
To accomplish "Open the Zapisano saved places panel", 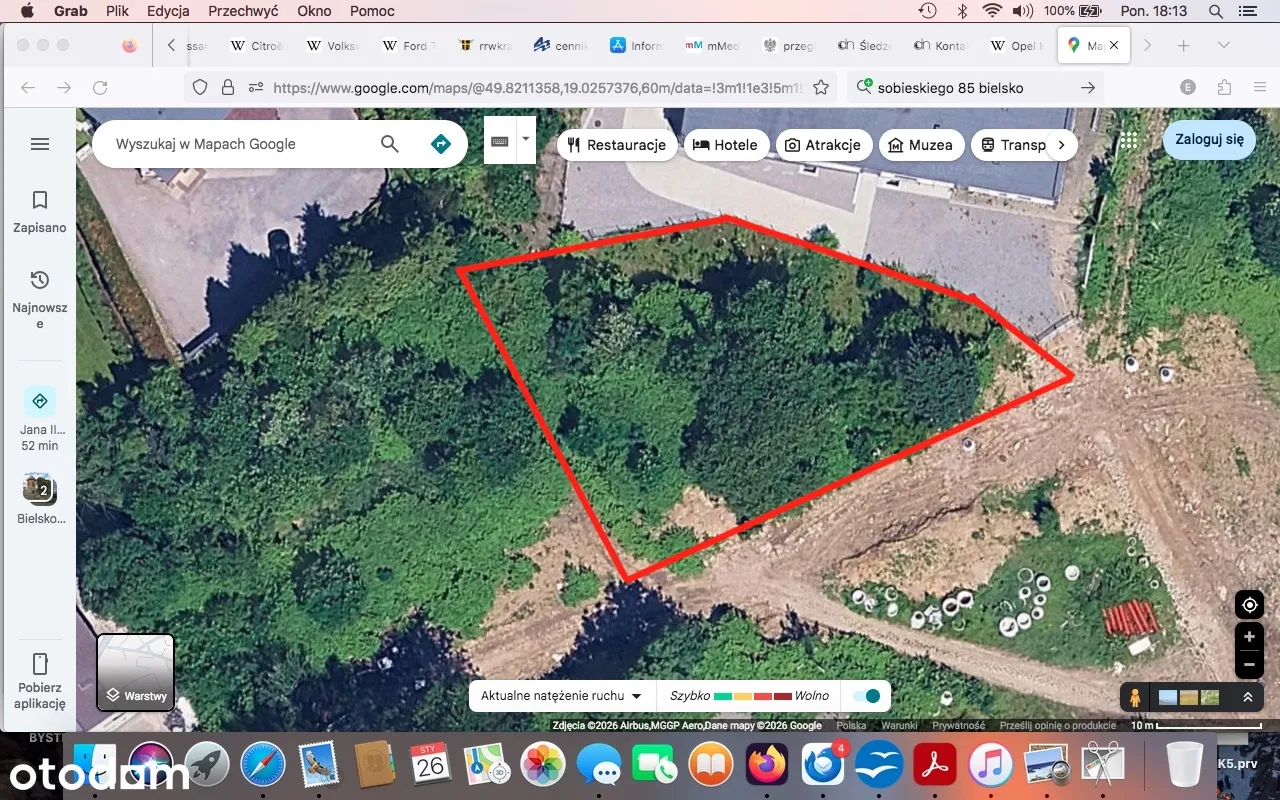I will coord(40,211).
